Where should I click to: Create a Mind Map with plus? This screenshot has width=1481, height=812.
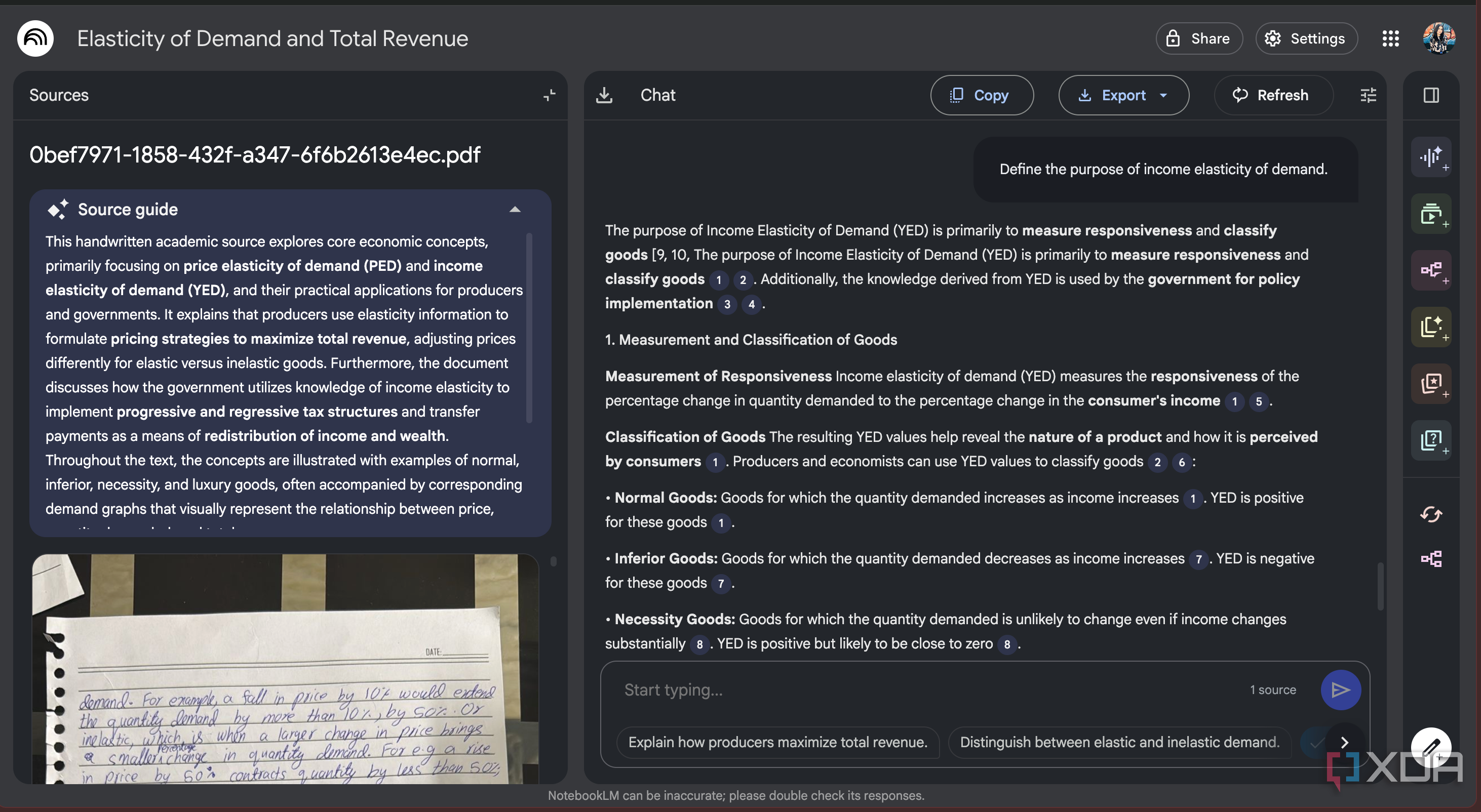tap(1431, 270)
